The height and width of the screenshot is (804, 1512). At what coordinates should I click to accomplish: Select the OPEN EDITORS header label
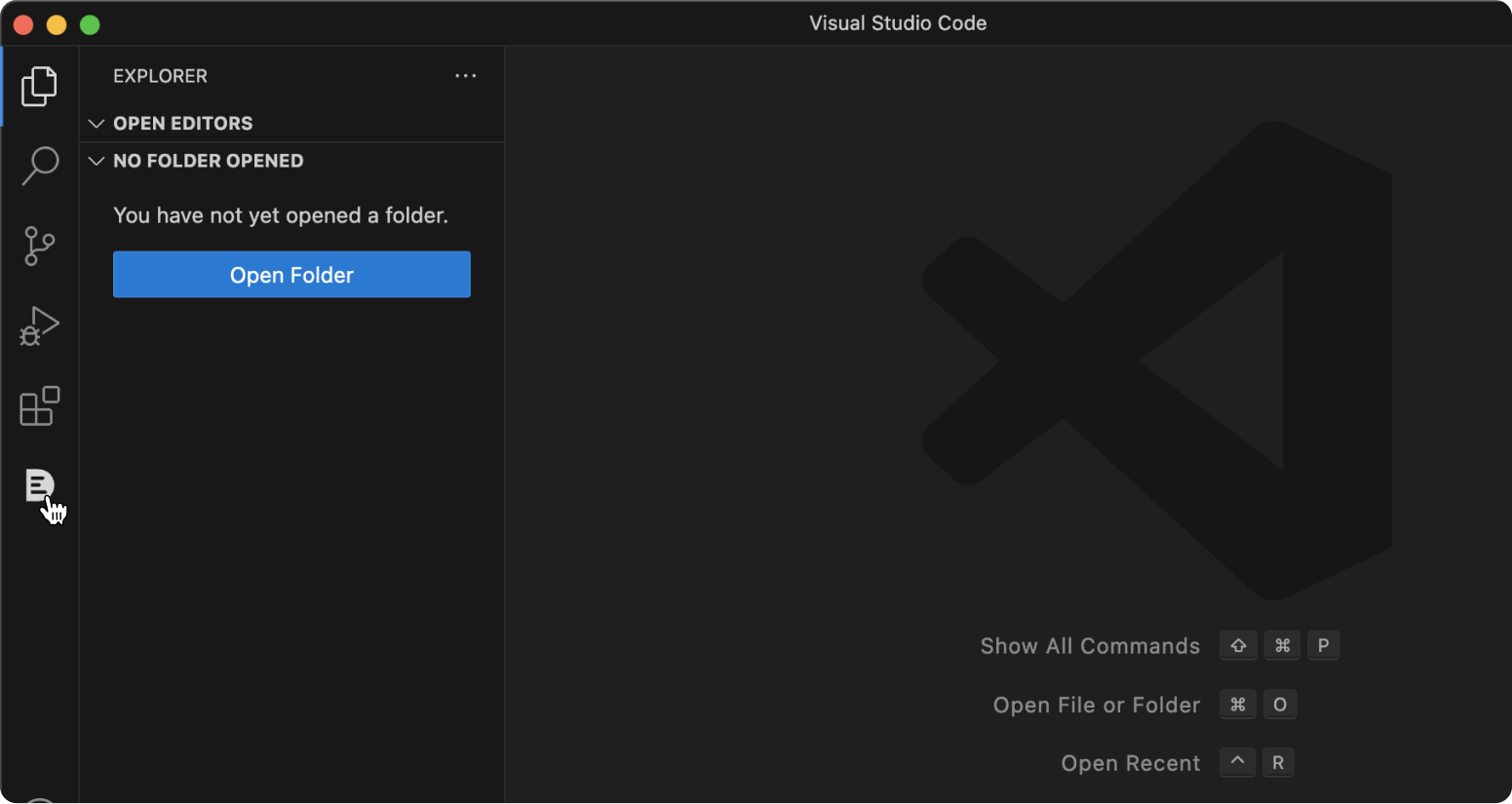[x=183, y=124]
